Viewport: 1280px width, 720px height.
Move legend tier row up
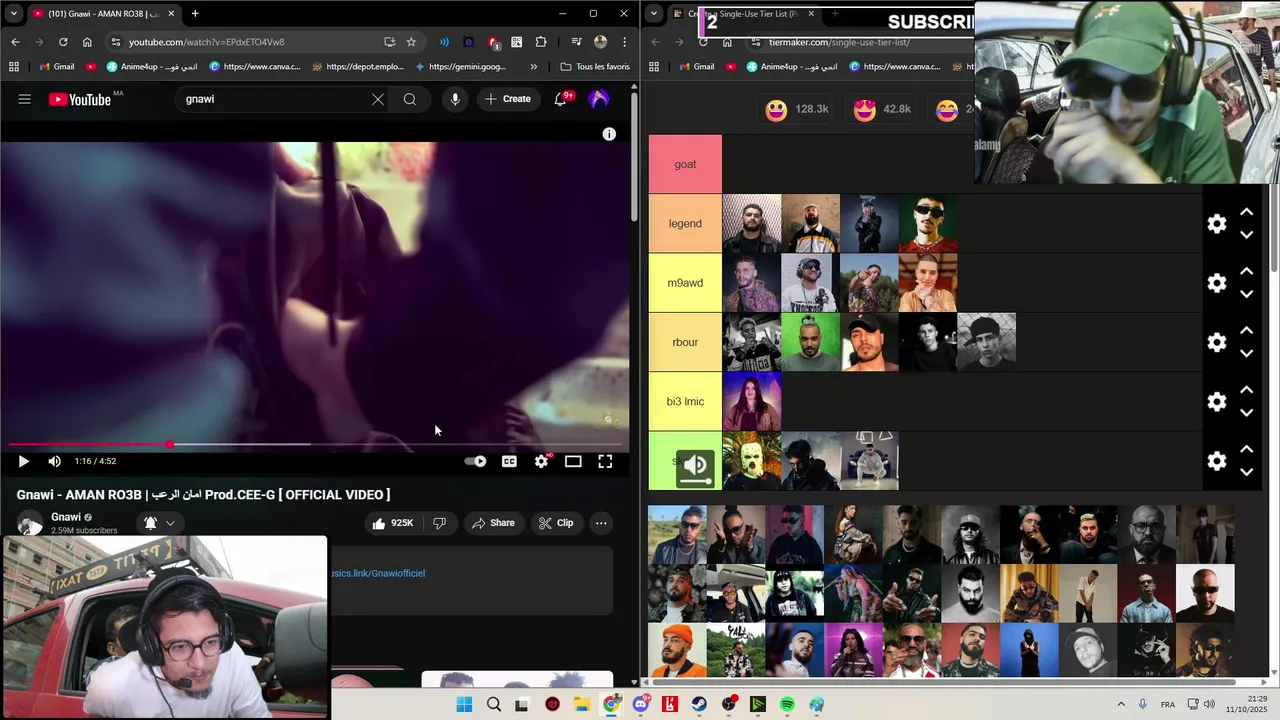click(1247, 212)
